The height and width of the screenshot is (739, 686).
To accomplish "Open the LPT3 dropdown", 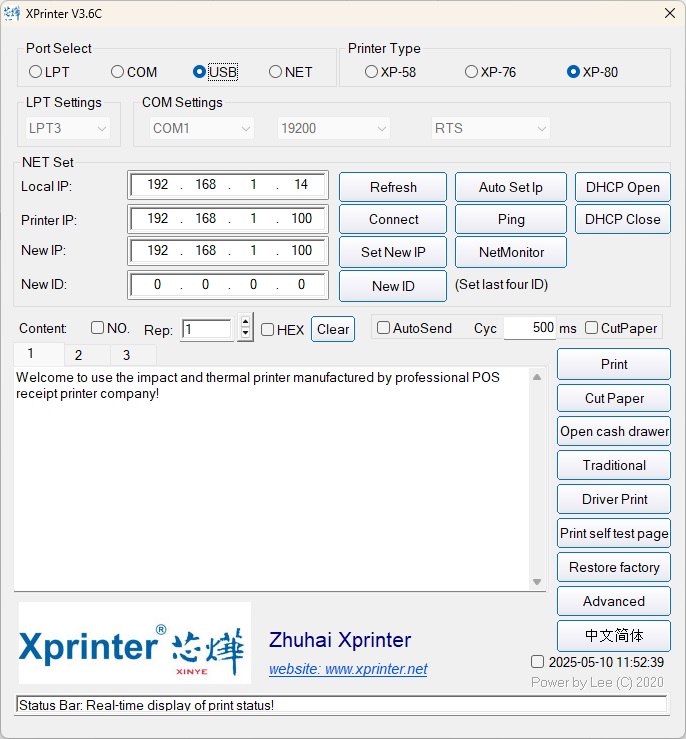I will coord(67,128).
